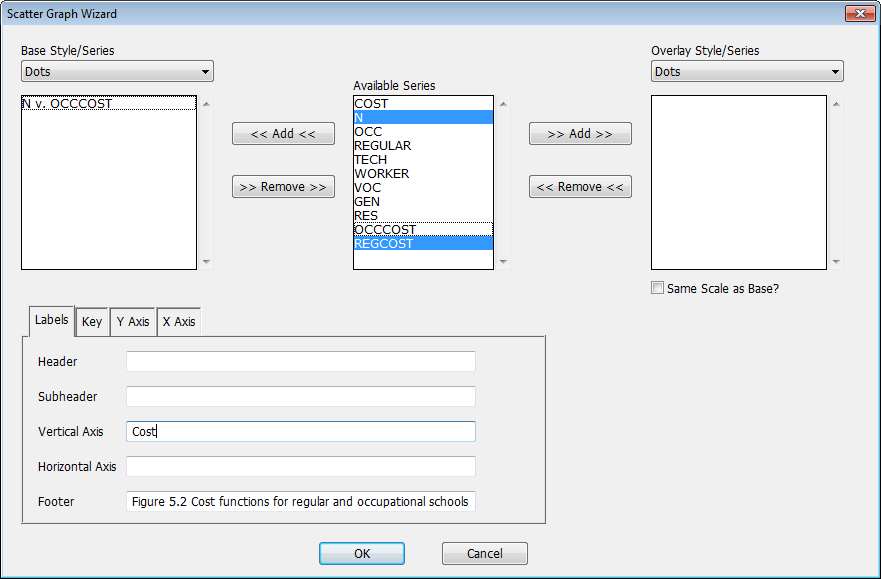
Task: Click the << Add << button for base series
Action: tap(283, 134)
